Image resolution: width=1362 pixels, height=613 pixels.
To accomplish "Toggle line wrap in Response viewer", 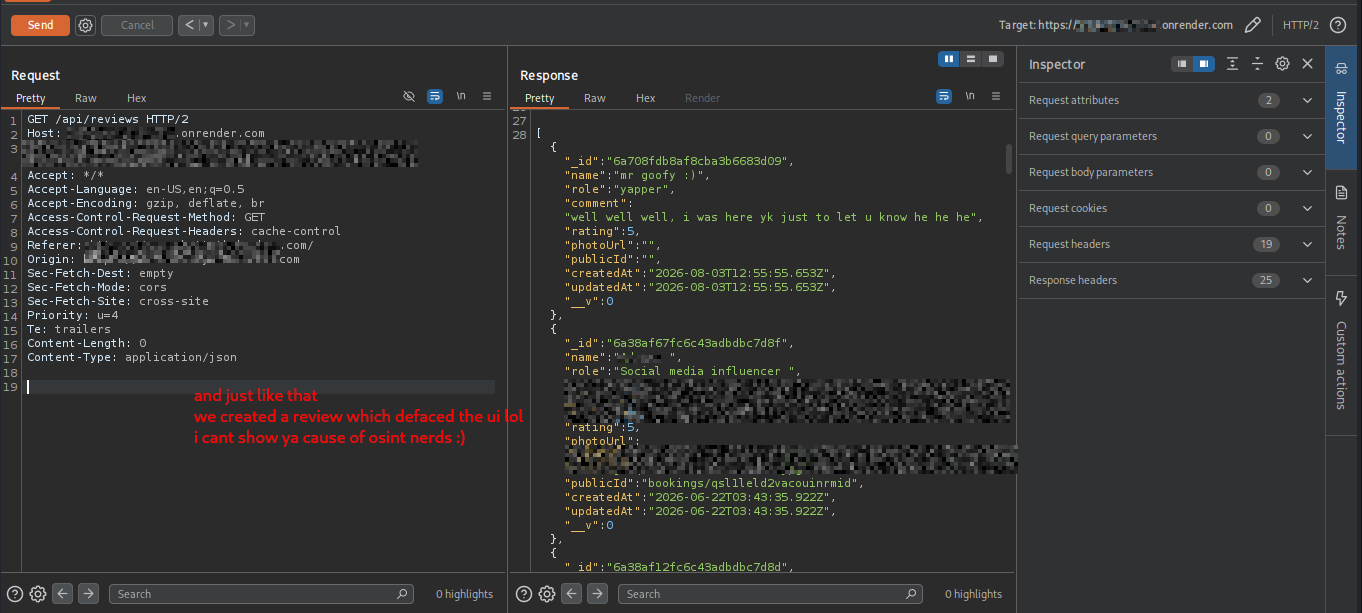I will pyautogui.click(x=944, y=96).
